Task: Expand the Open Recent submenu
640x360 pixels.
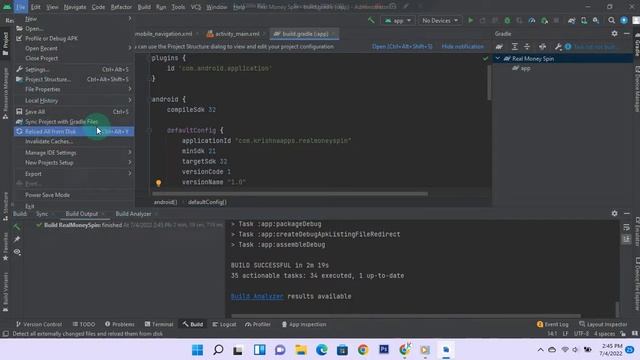Action: click(x=130, y=48)
